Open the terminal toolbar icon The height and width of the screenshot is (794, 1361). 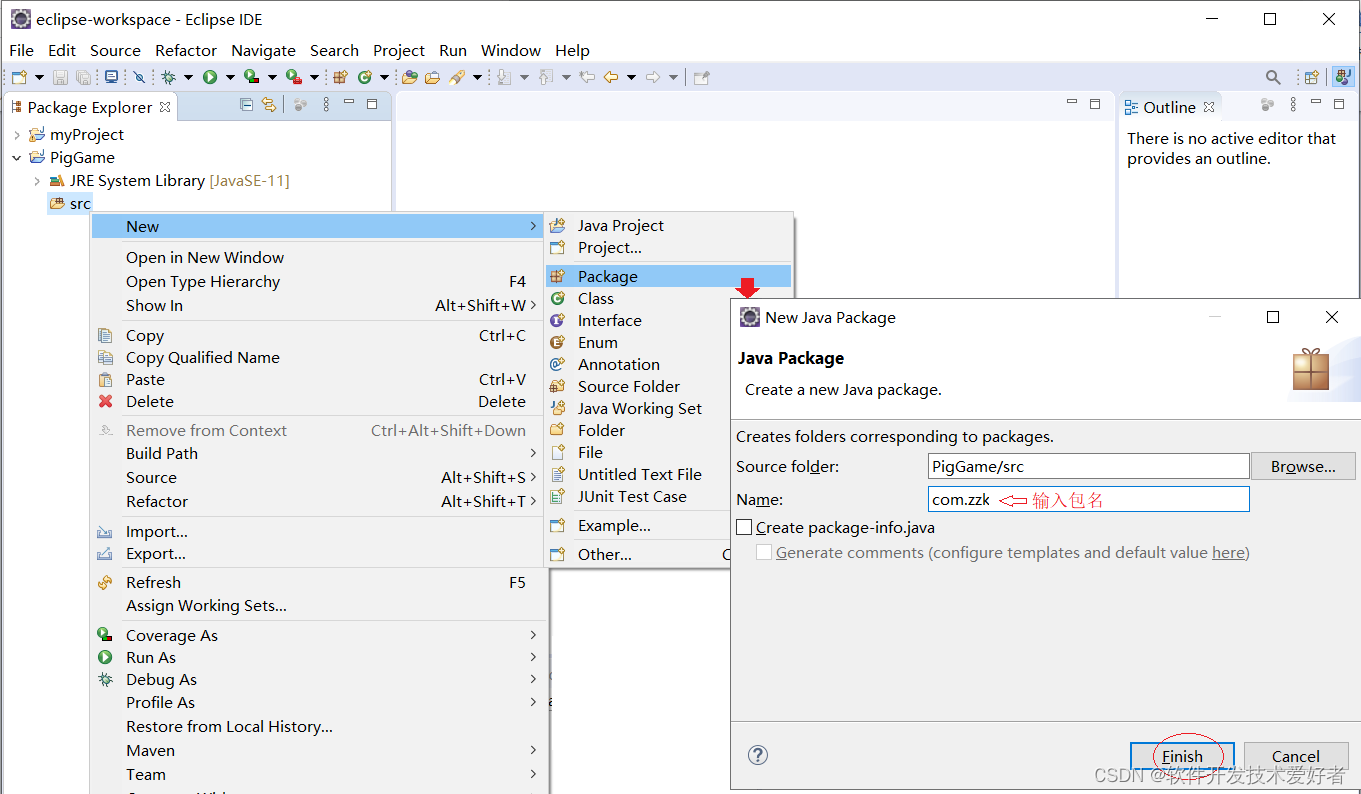point(111,77)
